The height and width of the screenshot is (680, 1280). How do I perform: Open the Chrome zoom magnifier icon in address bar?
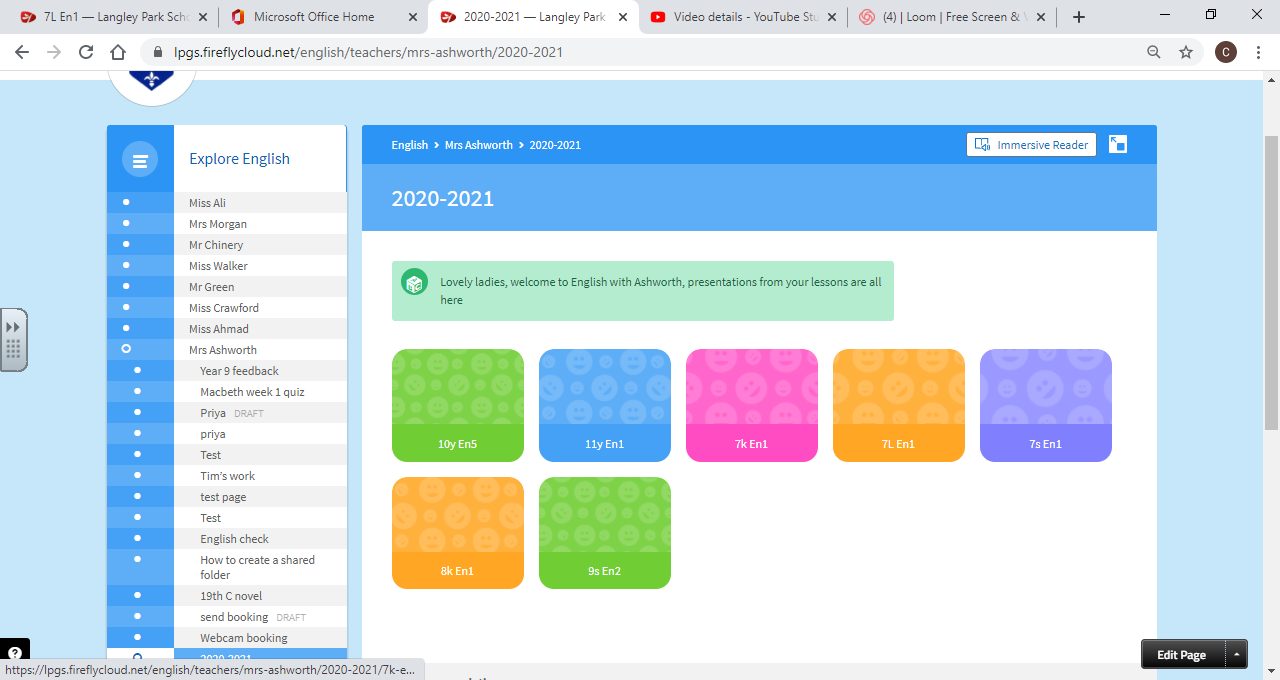coord(1154,52)
